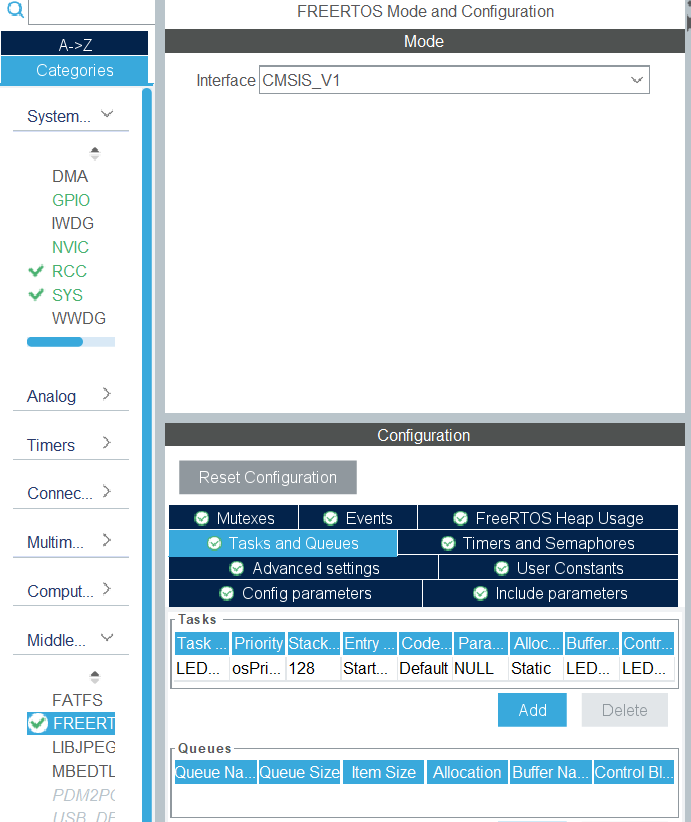The height and width of the screenshot is (822, 691).
Task: Open RCC configuration
Action: [69, 271]
